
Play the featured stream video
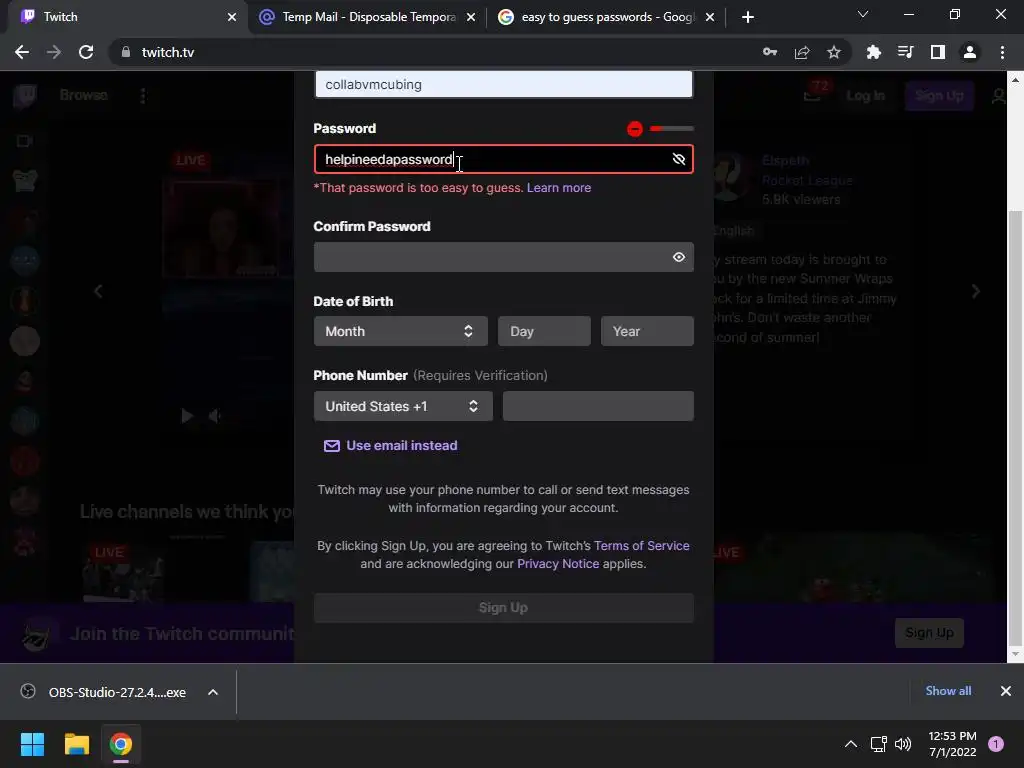coord(187,416)
